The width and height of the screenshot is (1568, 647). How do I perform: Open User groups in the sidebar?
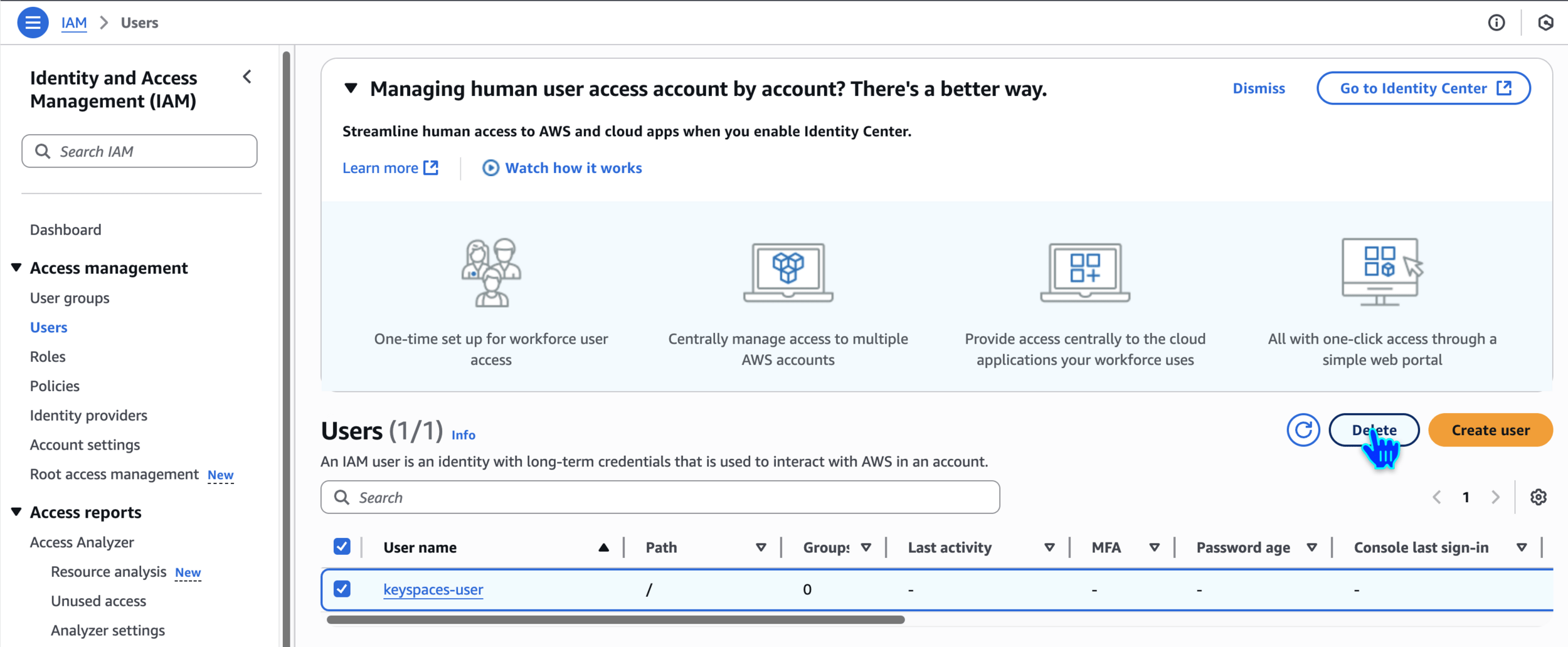point(70,298)
